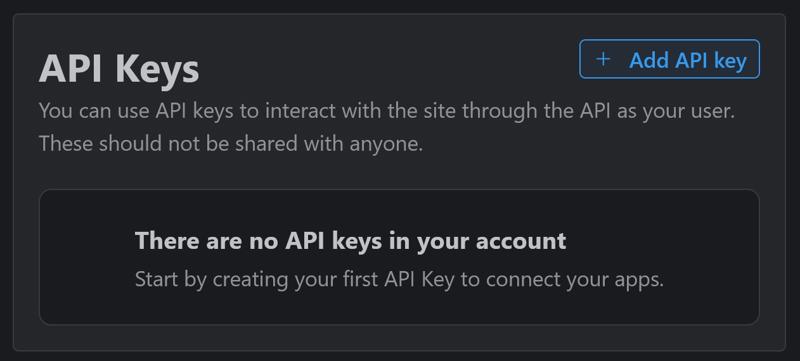Add a new API key

(x=669, y=59)
